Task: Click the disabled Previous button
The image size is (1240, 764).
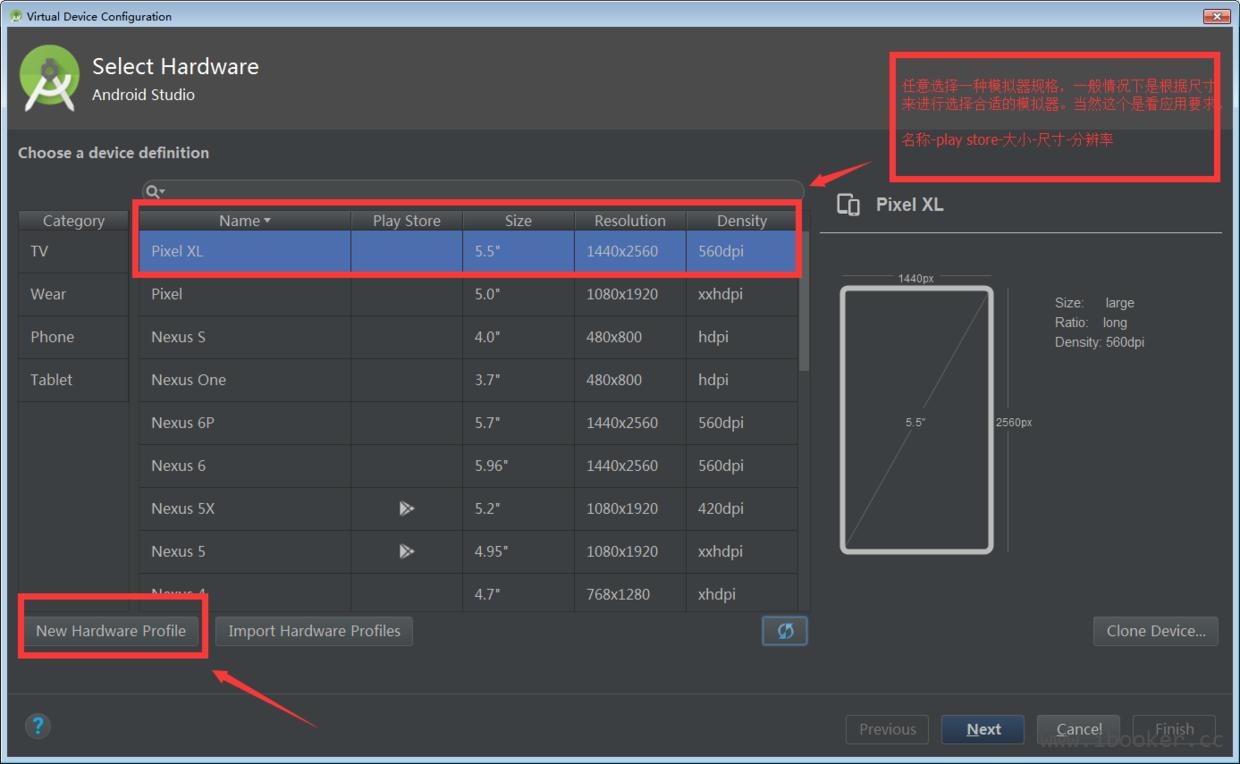Action: coord(887,729)
